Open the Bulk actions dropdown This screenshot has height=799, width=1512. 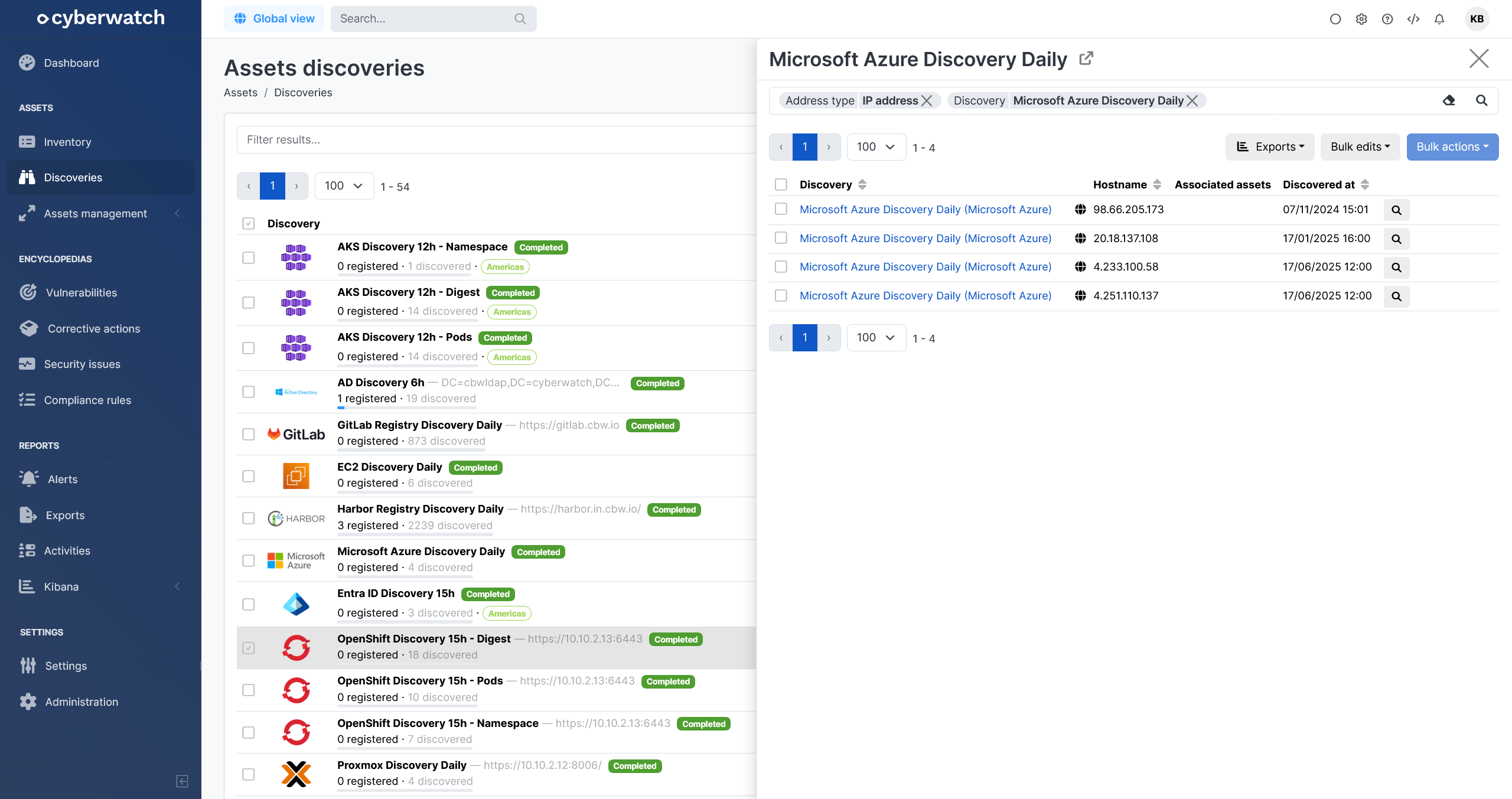pos(1452,147)
